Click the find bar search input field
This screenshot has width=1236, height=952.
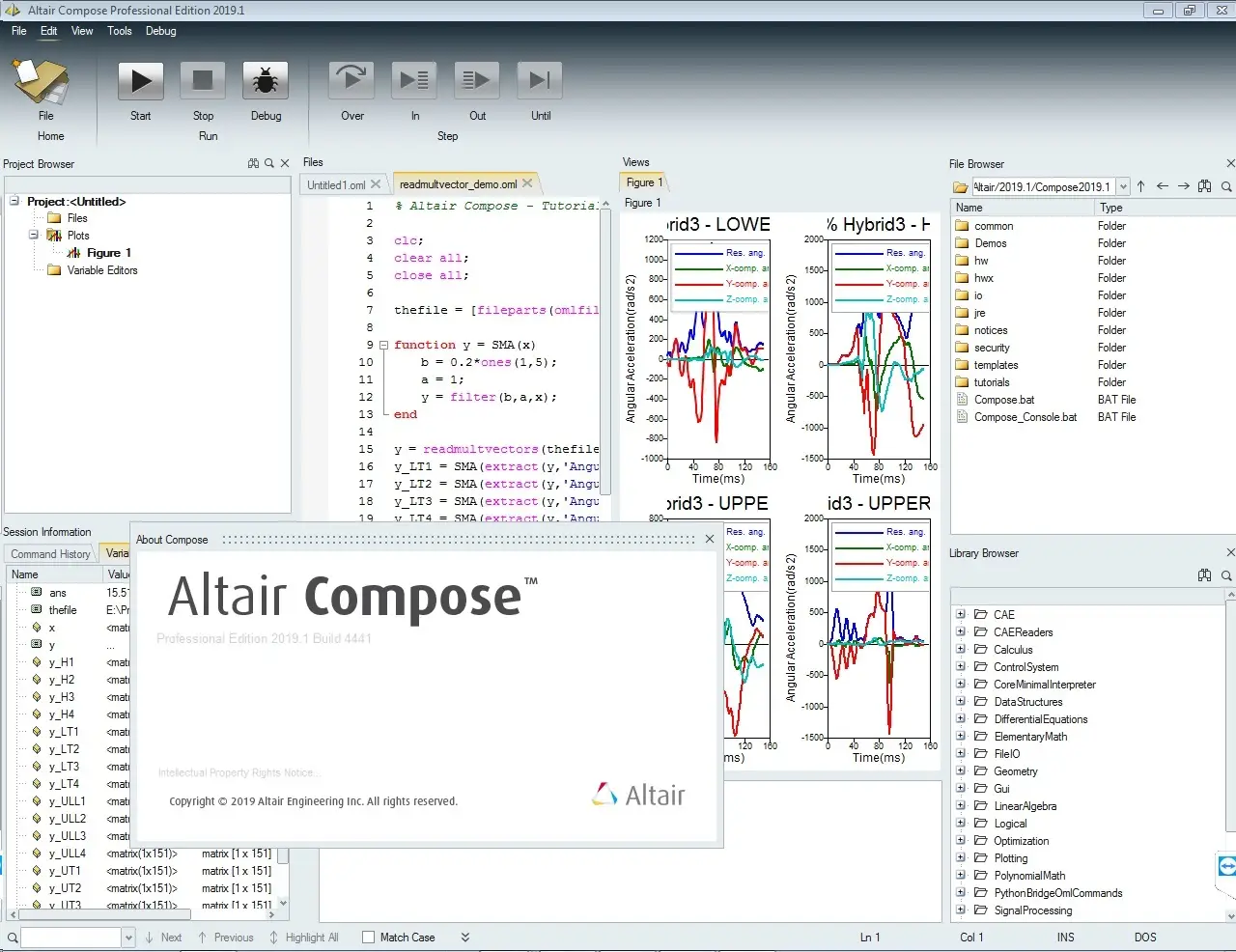[x=72, y=938]
